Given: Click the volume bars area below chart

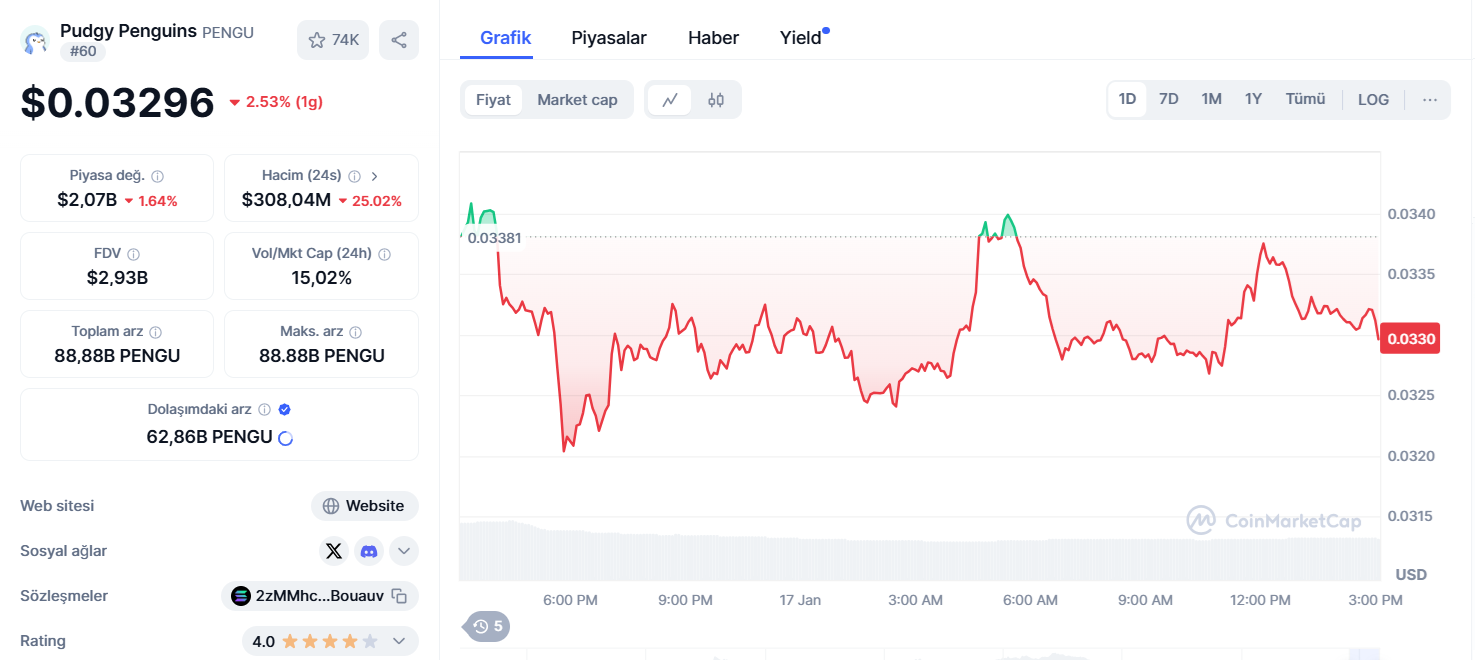Looking at the screenshot, I should 920,550.
